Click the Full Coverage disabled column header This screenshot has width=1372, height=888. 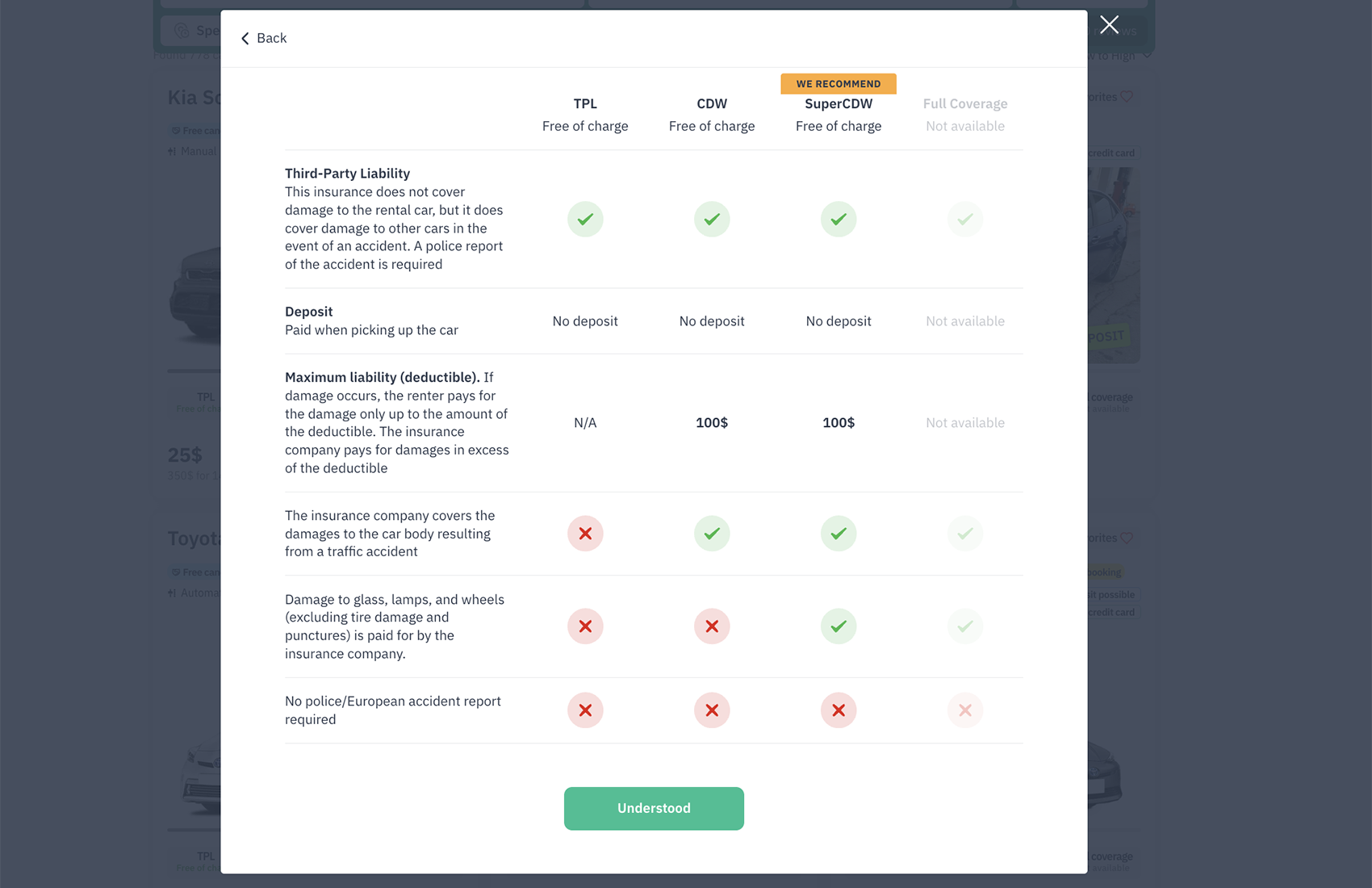(x=965, y=104)
